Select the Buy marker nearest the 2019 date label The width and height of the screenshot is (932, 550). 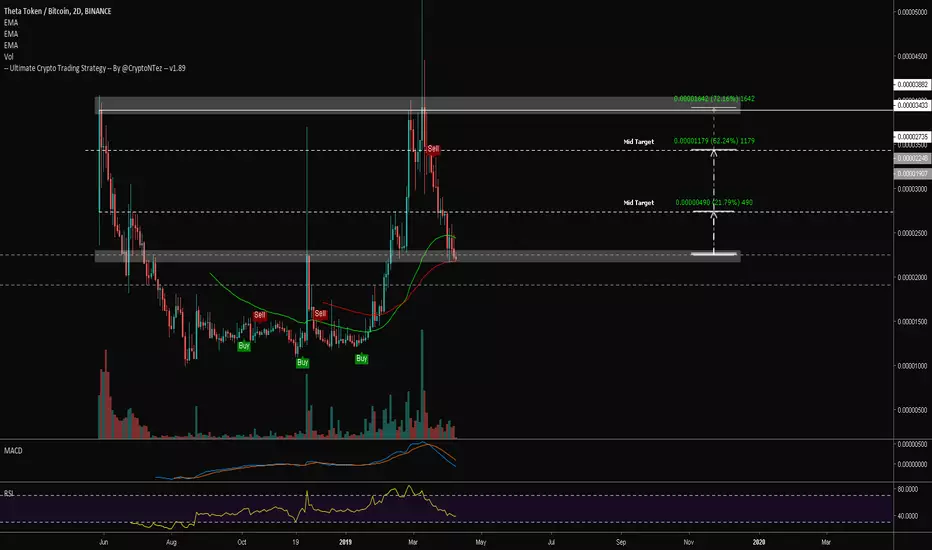(x=361, y=359)
